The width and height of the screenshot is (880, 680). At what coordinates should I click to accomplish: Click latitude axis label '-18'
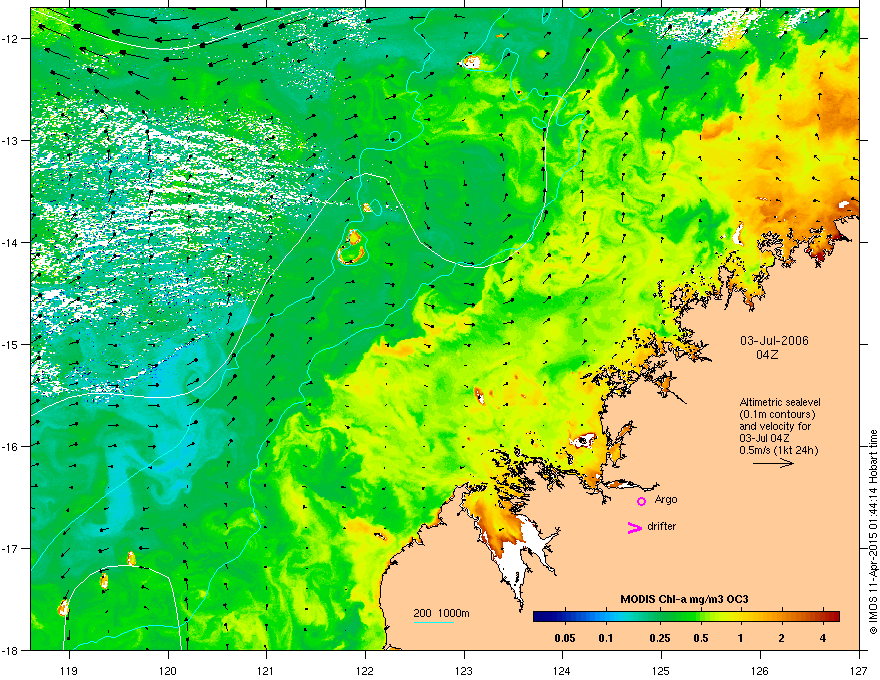[x=10, y=650]
